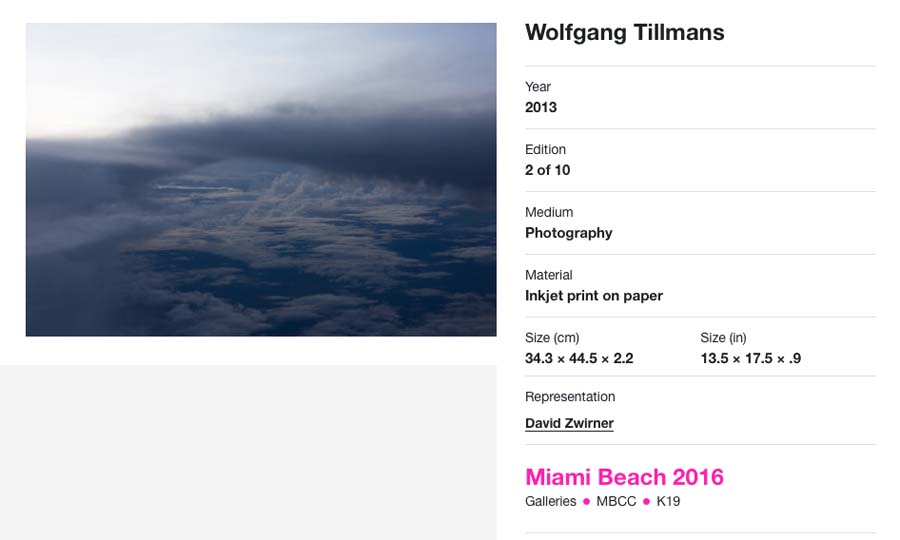The width and height of the screenshot is (900, 540).
Task: Click the Representation field label
Action: pyautogui.click(x=570, y=397)
